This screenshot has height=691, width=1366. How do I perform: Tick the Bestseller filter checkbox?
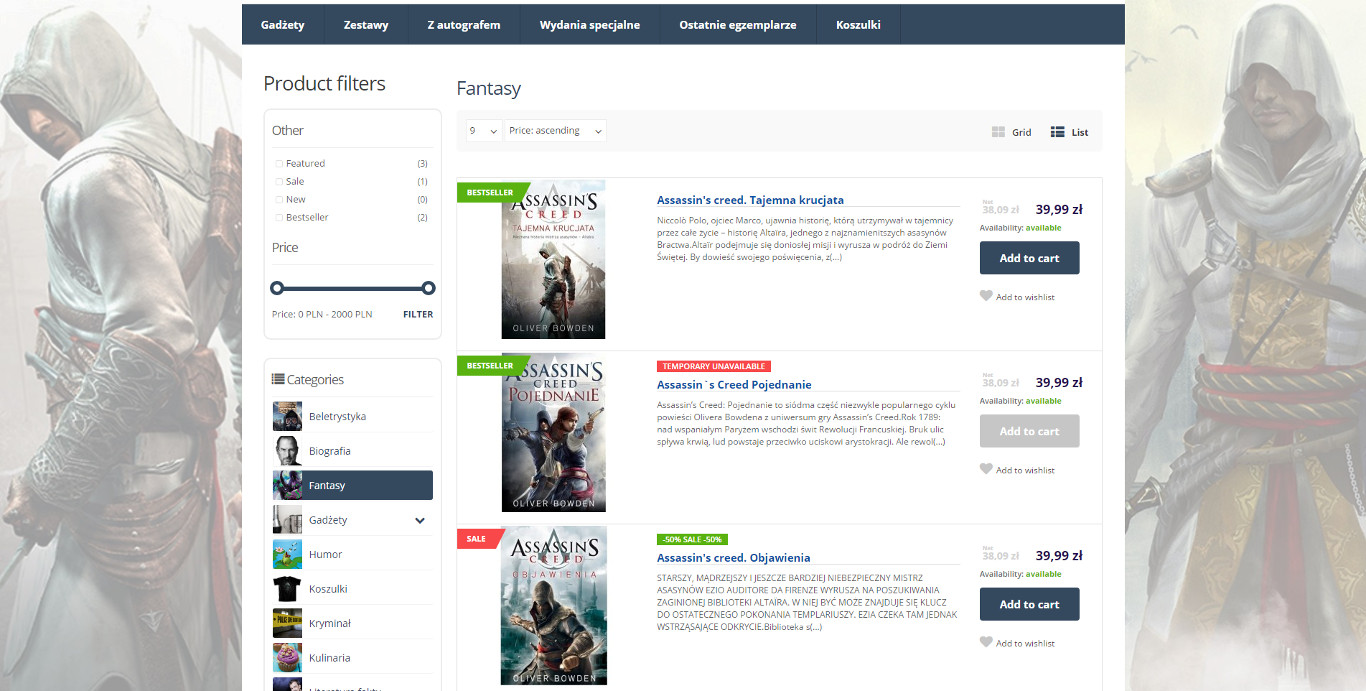click(279, 218)
